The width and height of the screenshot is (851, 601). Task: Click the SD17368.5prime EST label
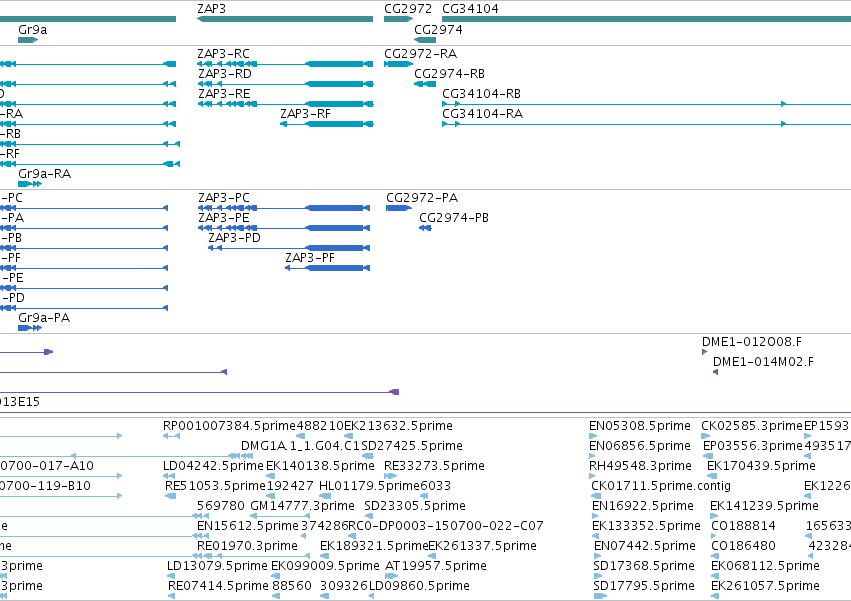644,566
